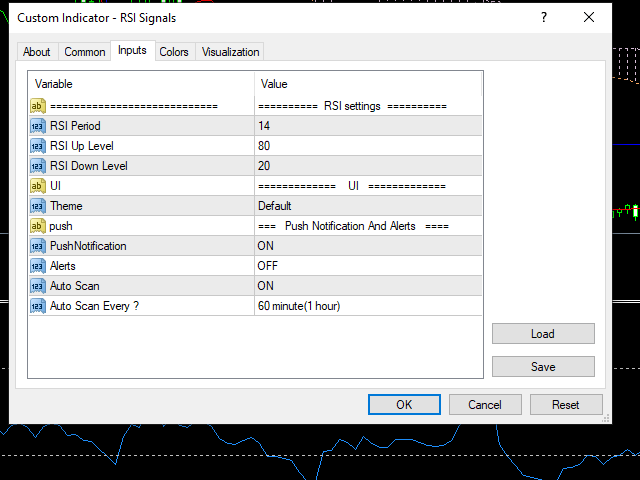Click the UI section header value

[x=352, y=186]
